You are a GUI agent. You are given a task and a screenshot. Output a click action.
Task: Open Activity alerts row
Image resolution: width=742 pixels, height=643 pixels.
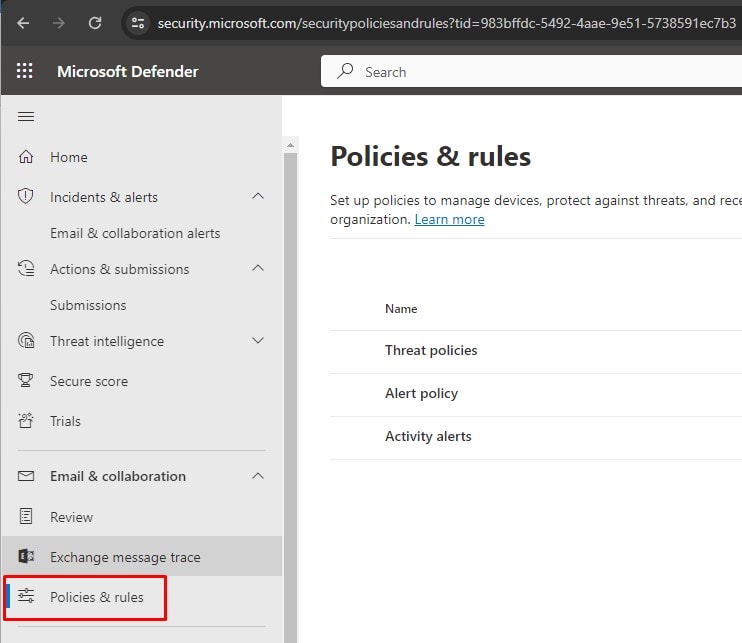point(536,436)
